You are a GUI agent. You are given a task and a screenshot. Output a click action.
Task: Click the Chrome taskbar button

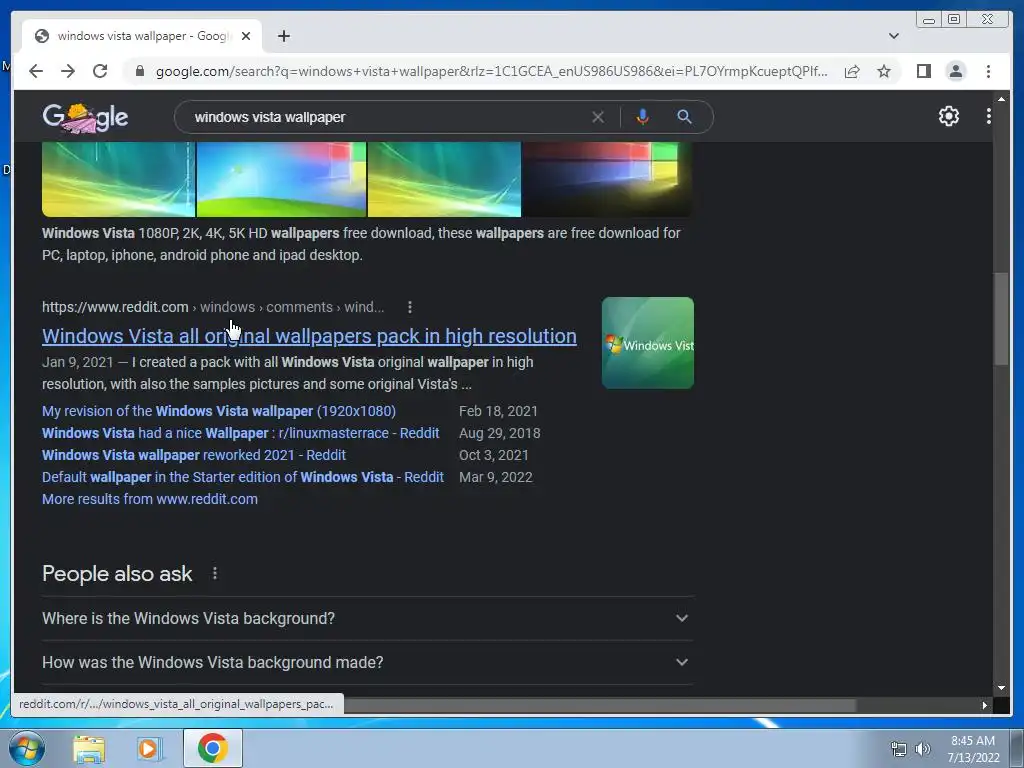pyautogui.click(x=213, y=748)
